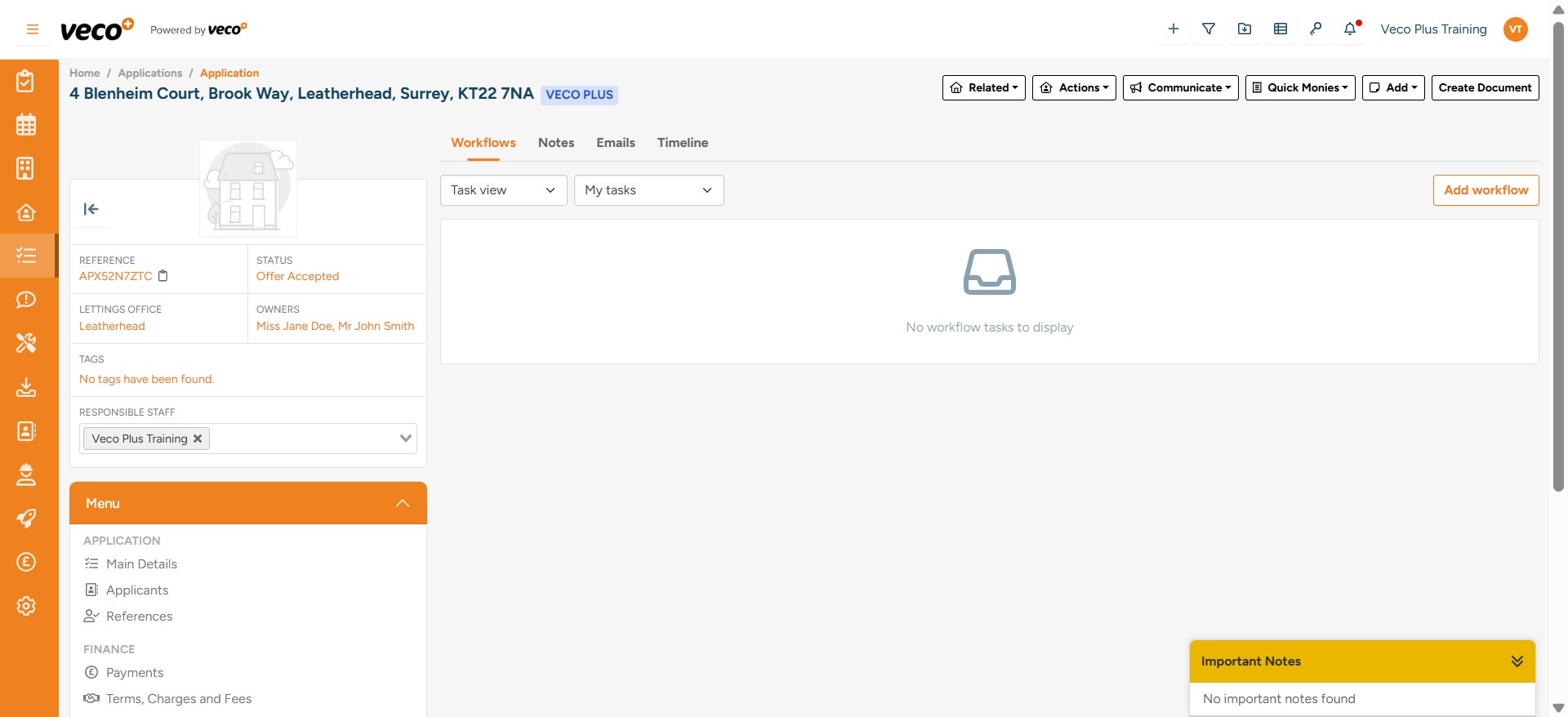Open the building properties icon in sidebar
The height and width of the screenshot is (717, 1568).
pos(26,168)
